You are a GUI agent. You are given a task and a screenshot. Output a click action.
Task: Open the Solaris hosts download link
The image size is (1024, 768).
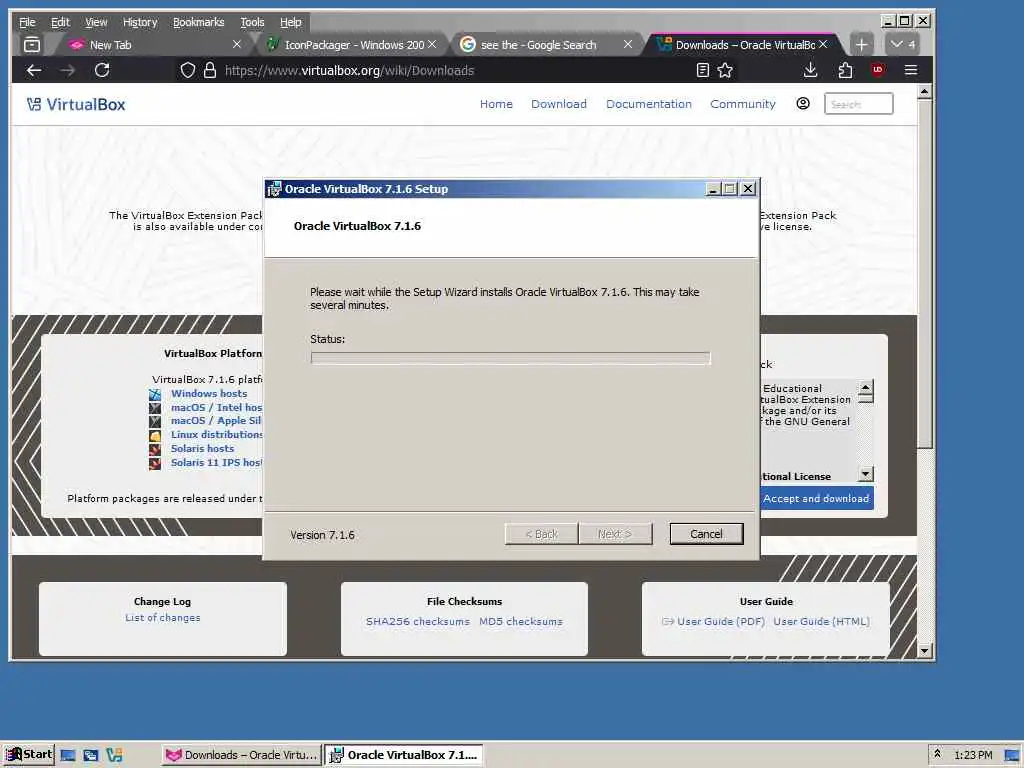coord(202,448)
